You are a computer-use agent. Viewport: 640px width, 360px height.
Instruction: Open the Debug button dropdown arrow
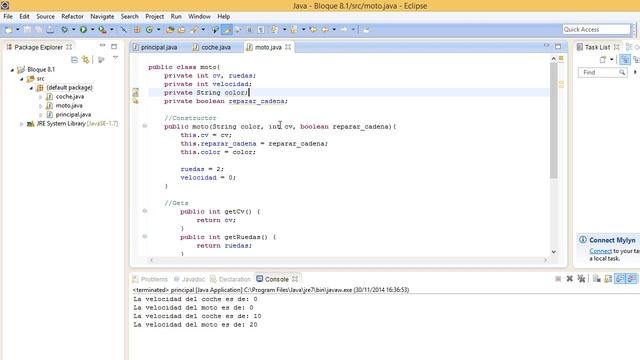[73, 30]
